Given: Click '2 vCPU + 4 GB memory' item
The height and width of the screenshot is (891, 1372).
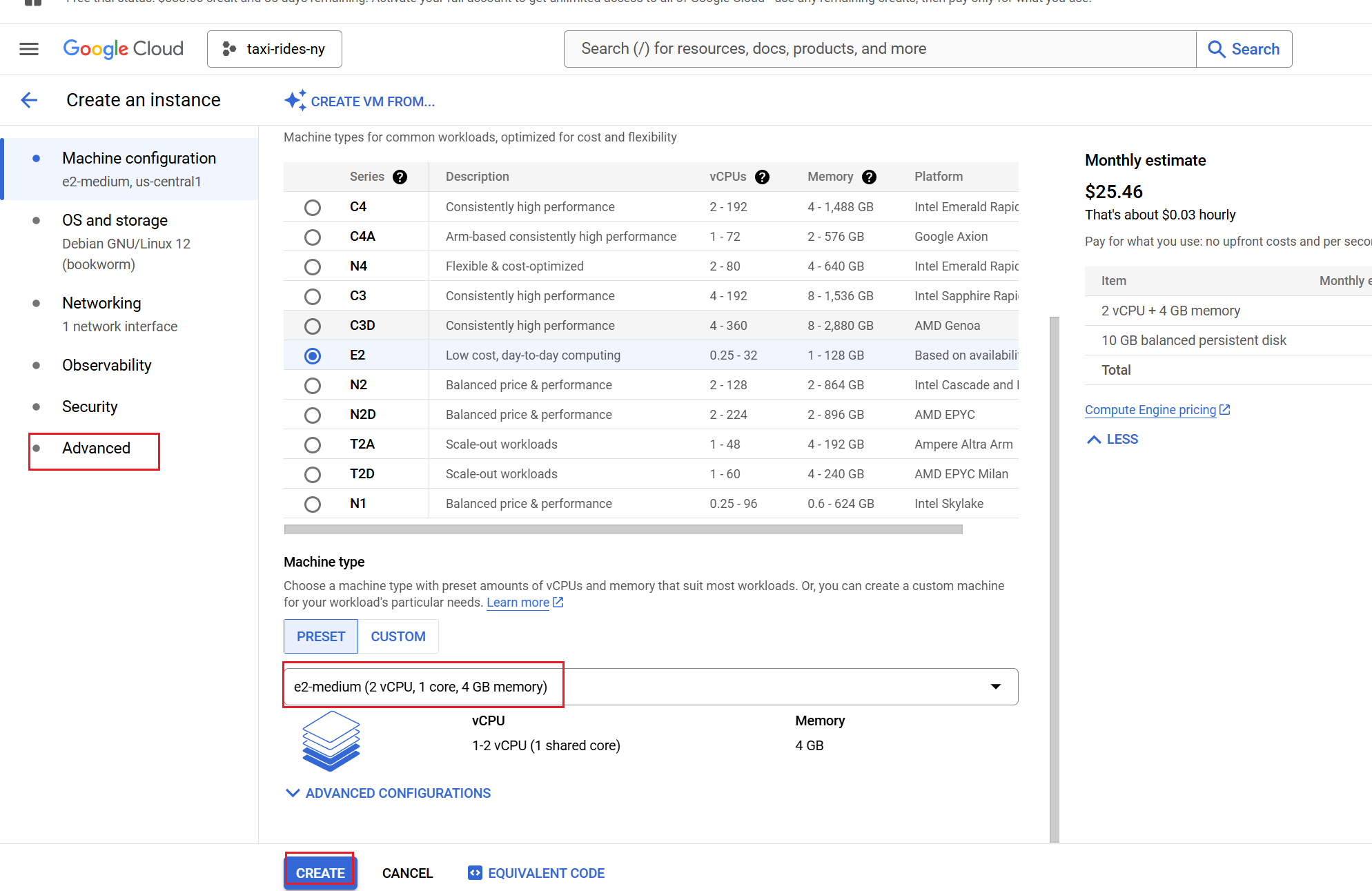Looking at the screenshot, I should coord(1170,311).
